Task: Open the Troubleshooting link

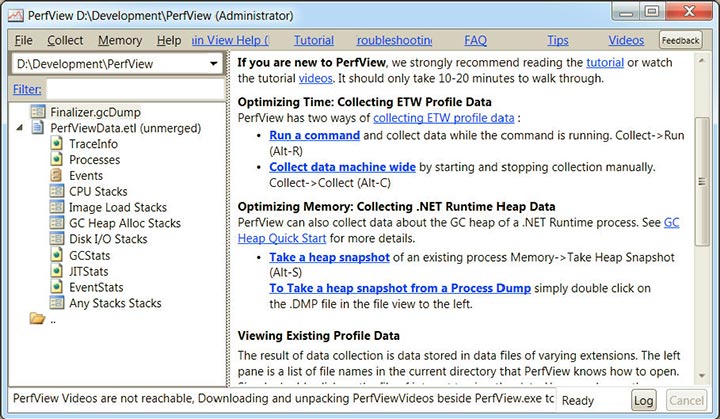Action: coord(394,40)
